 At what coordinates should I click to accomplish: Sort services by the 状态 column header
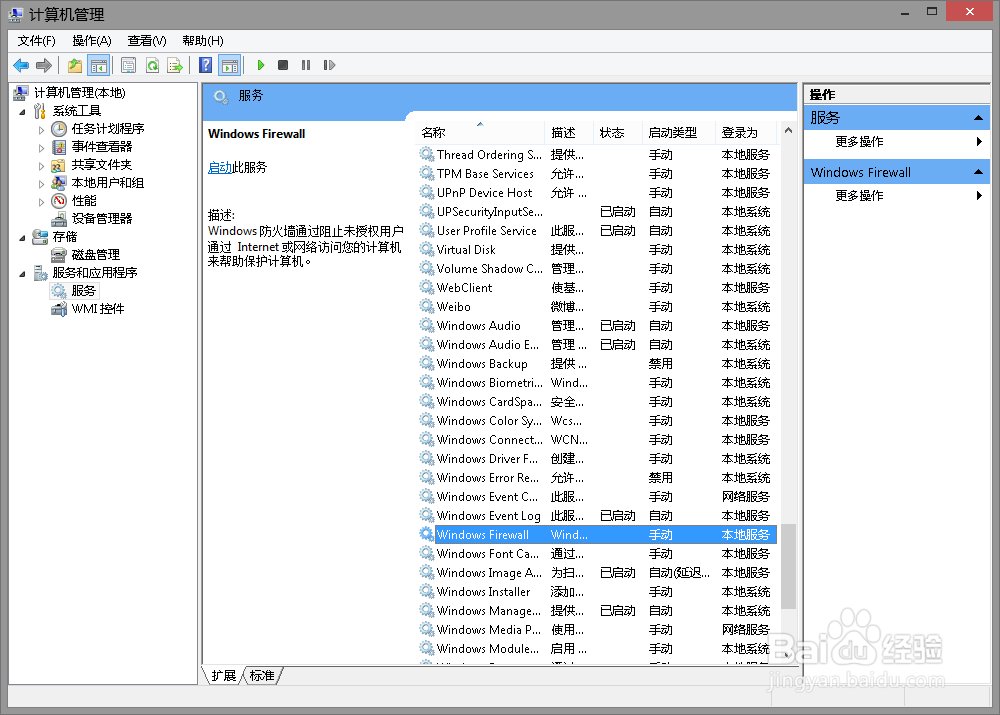point(612,135)
